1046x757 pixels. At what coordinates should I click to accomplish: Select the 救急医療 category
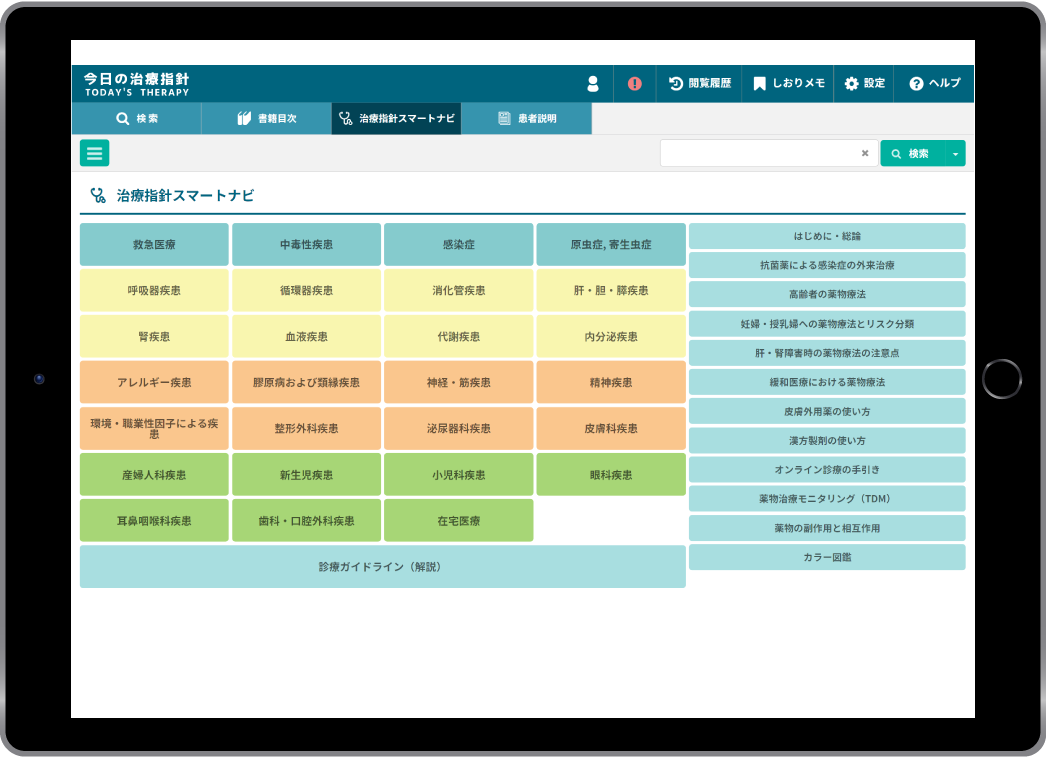click(x=153, y=244)
